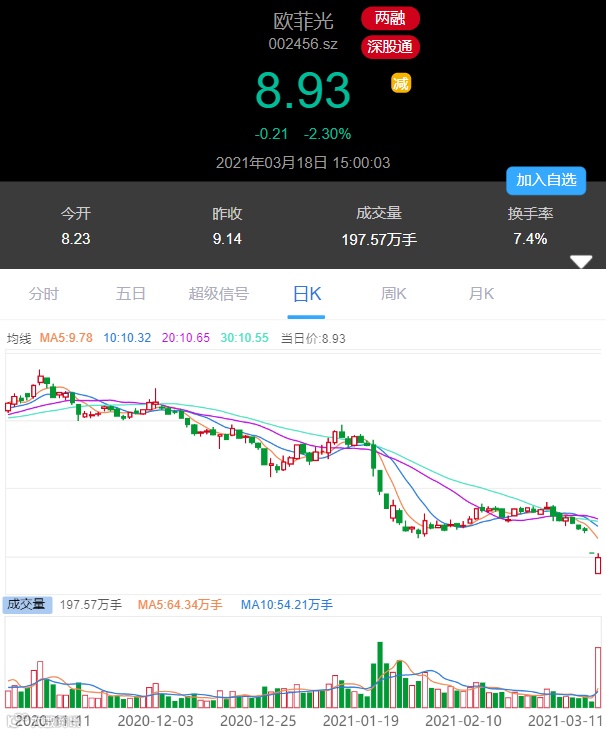Click the 成交量 indicator label
The height and width of the screenshot is (734, 606).
[27, 604]
